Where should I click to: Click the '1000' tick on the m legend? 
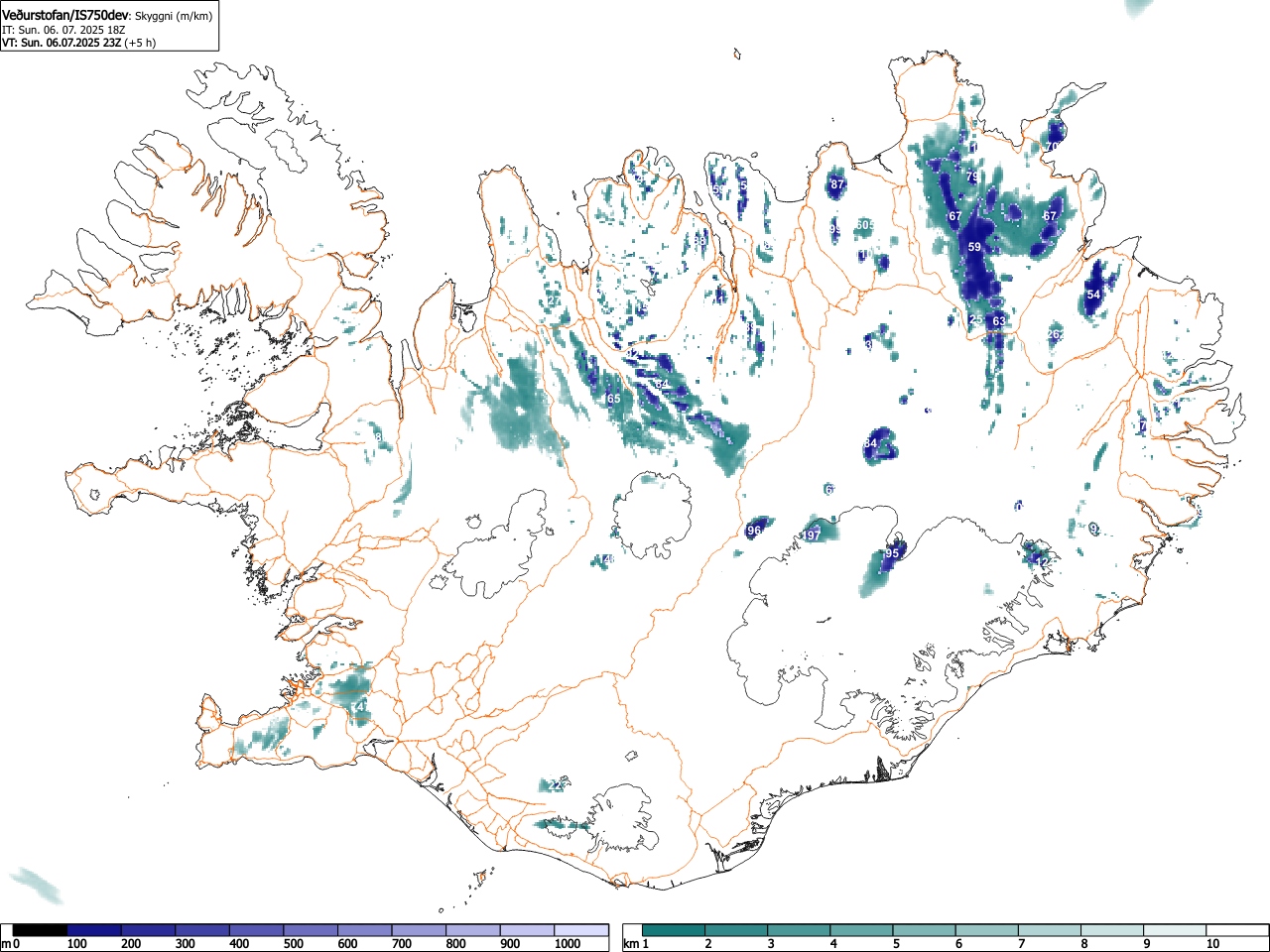(x=568, y=944)
